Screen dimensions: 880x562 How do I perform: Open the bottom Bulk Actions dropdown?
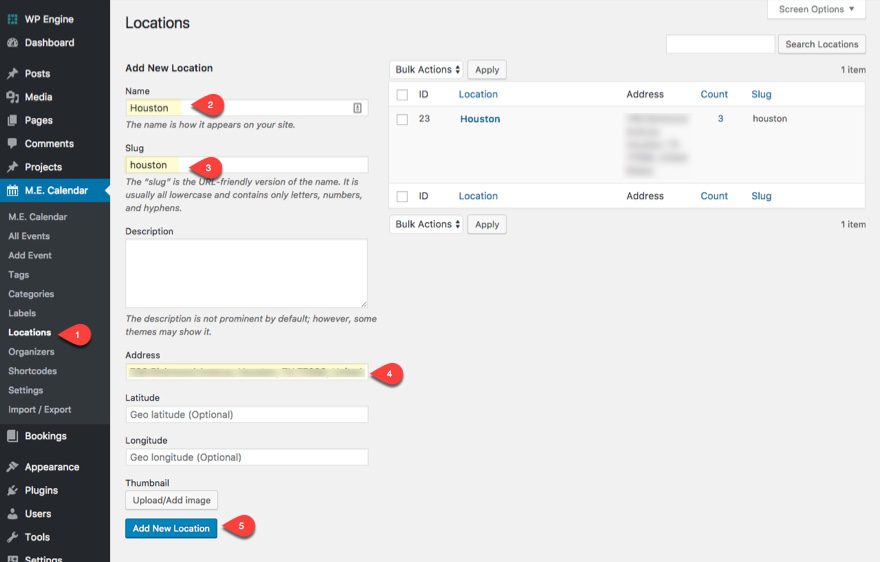426,225
